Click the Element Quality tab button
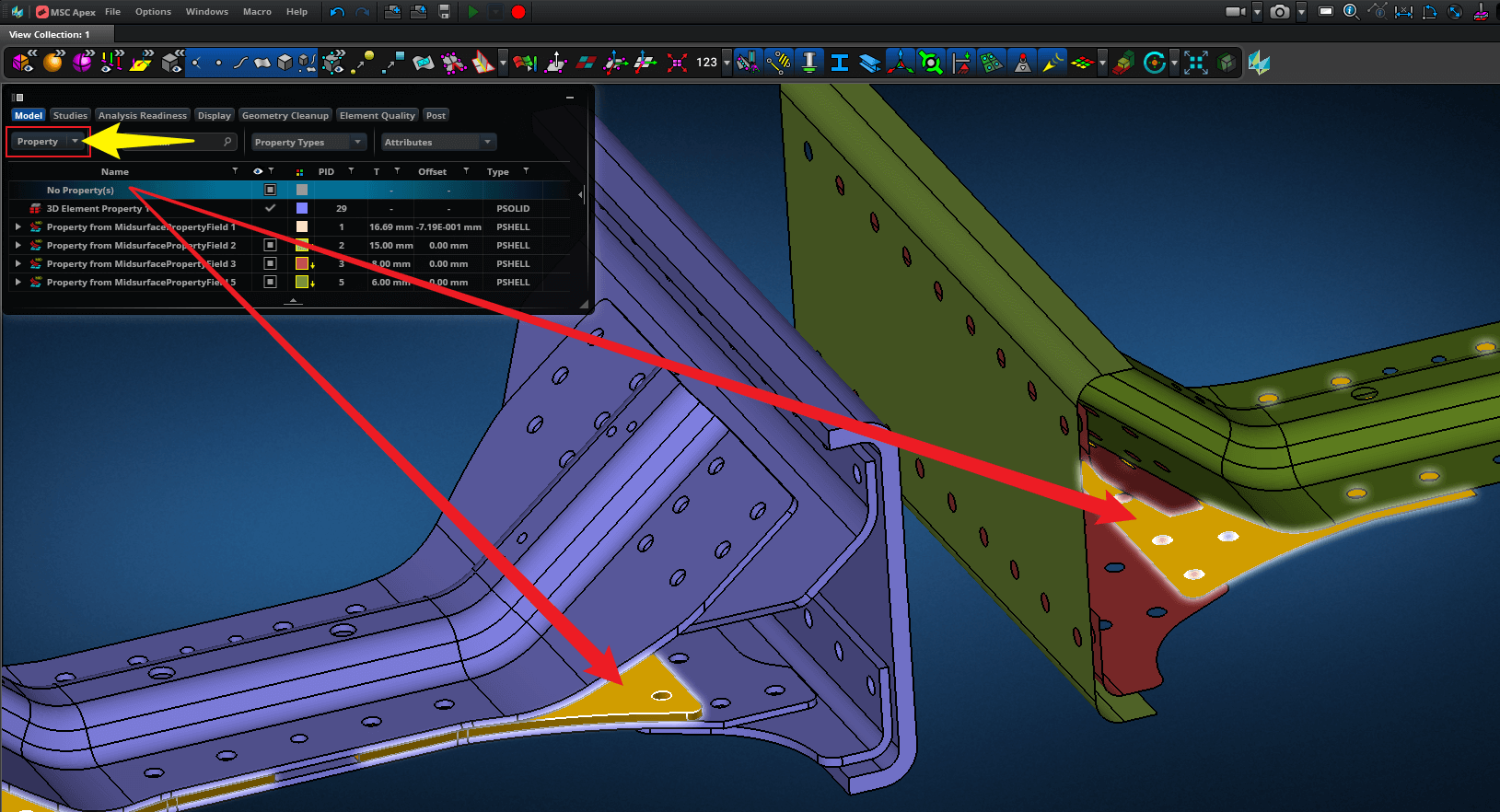Image resolution: width=1500 pixels, height=812 pixels. tap(377, 116)
